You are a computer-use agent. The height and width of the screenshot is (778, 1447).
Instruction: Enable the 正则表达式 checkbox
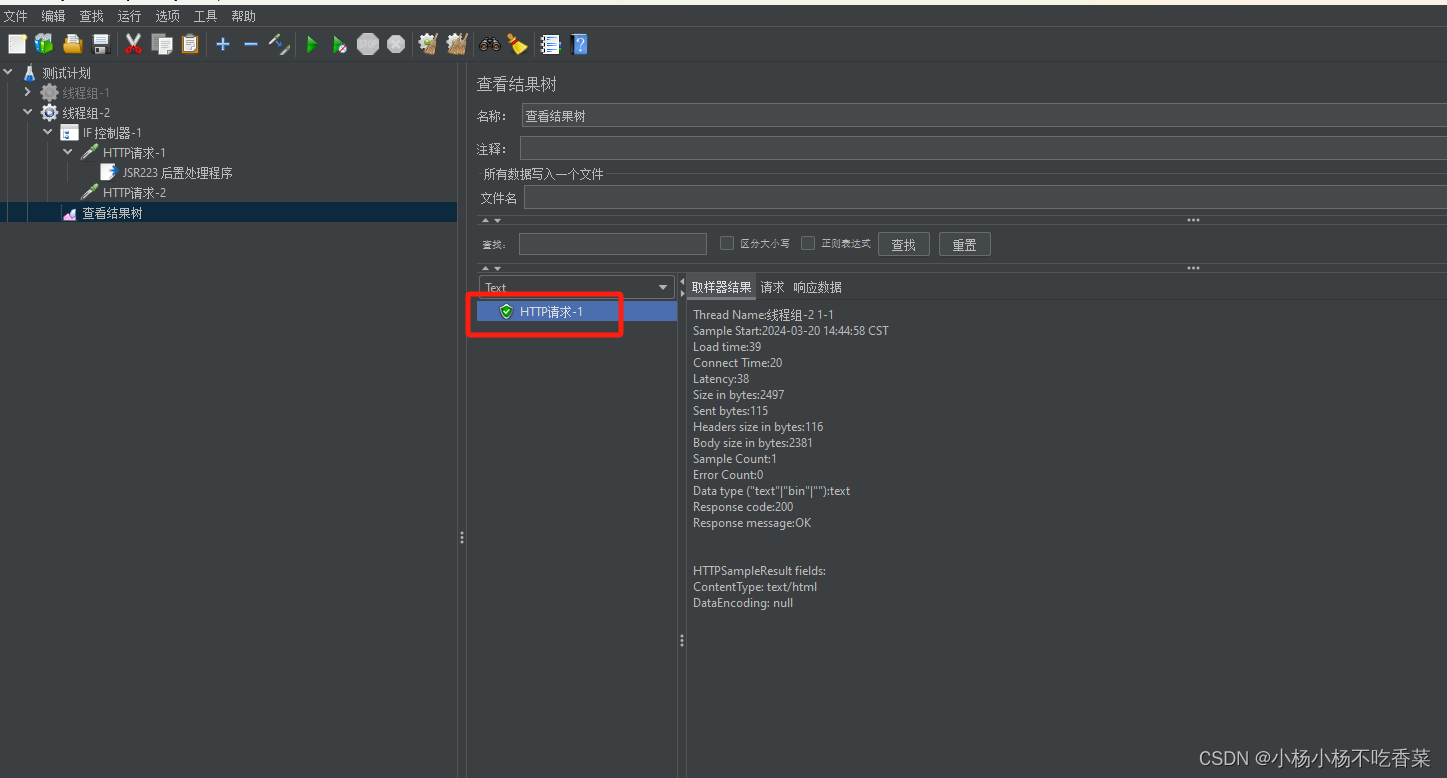point(808,243)
